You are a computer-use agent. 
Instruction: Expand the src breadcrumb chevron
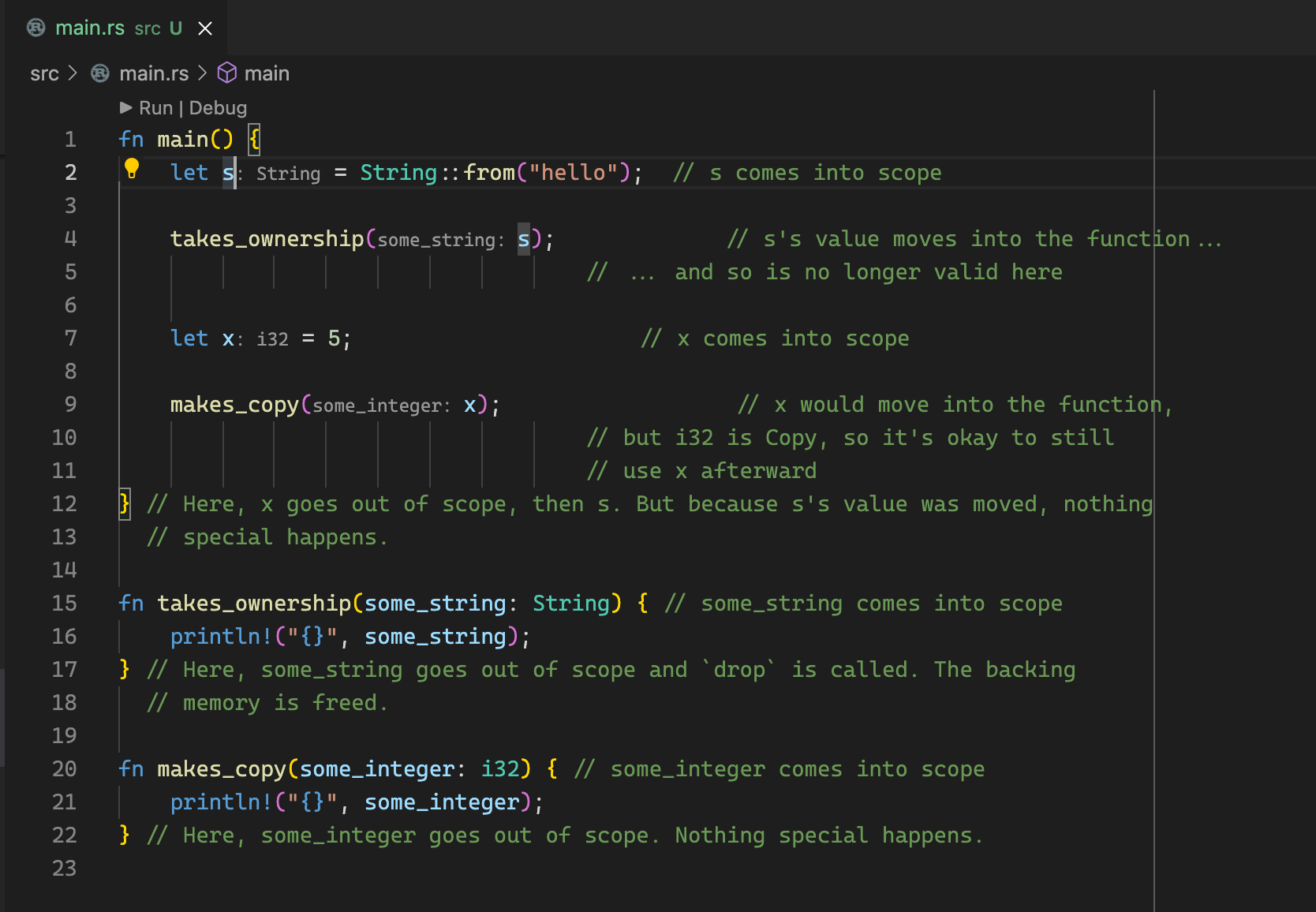click(73, 73)
